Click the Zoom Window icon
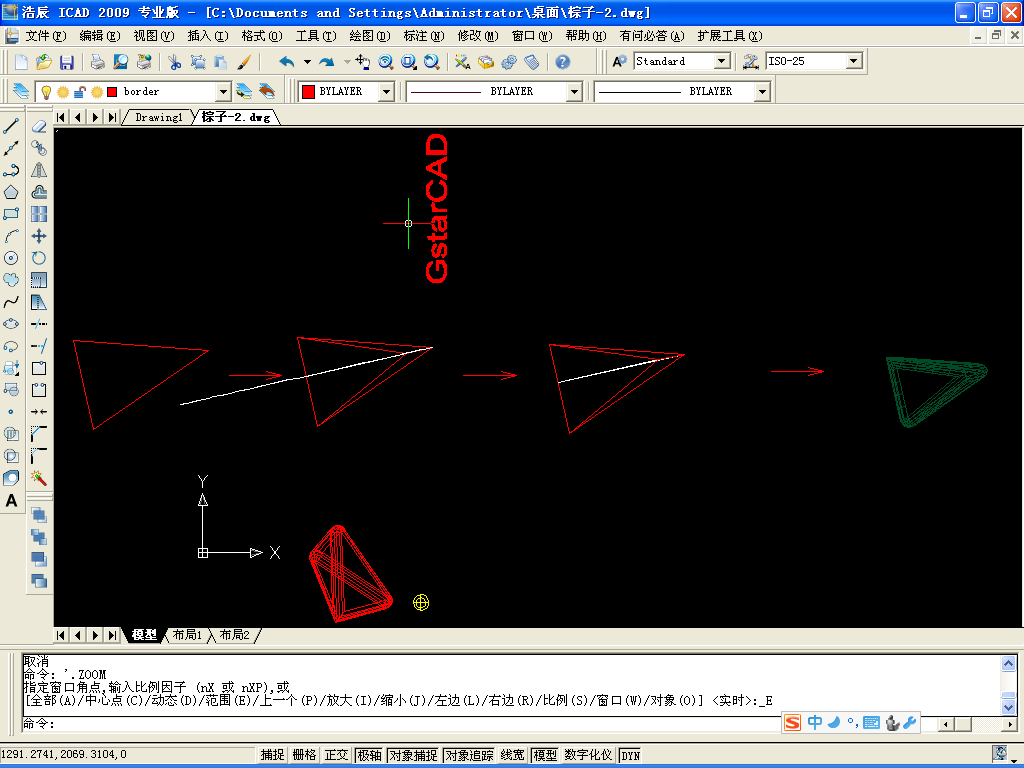The image size is (1024, 768). coord(408,62)
